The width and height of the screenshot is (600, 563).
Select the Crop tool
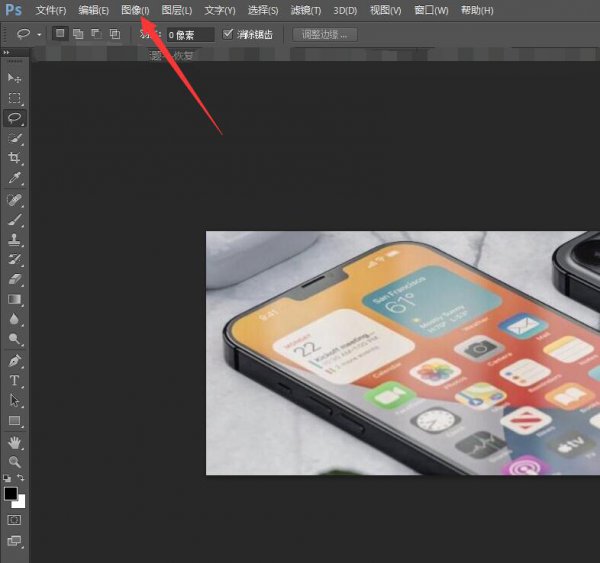14,158
